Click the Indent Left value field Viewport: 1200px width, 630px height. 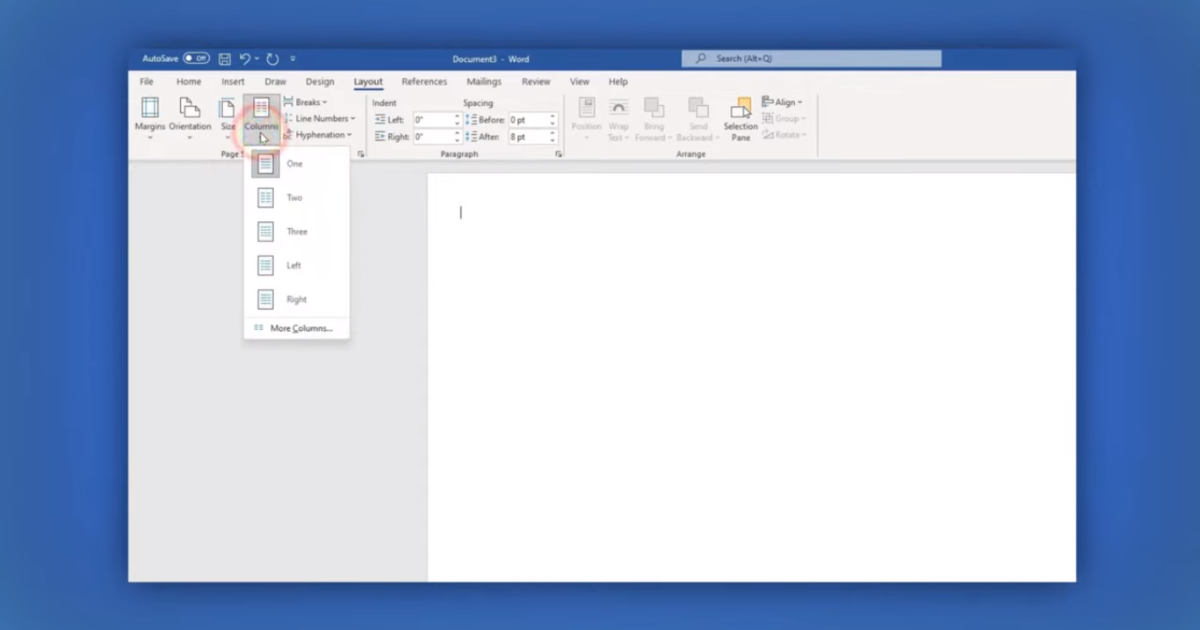[432, 120]
